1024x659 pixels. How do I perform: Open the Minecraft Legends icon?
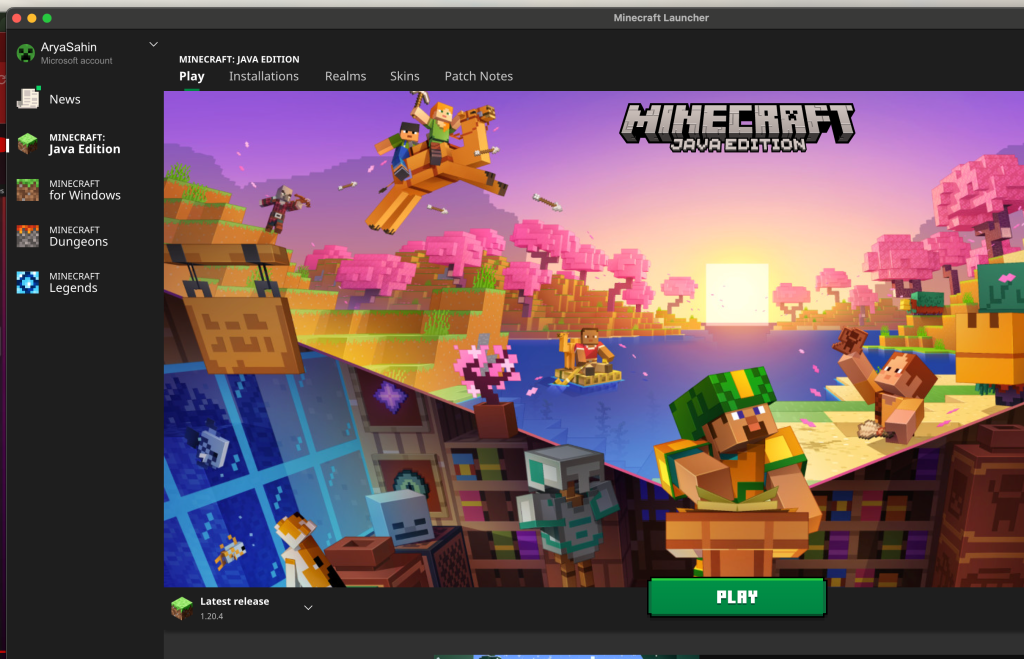(27, 282)
